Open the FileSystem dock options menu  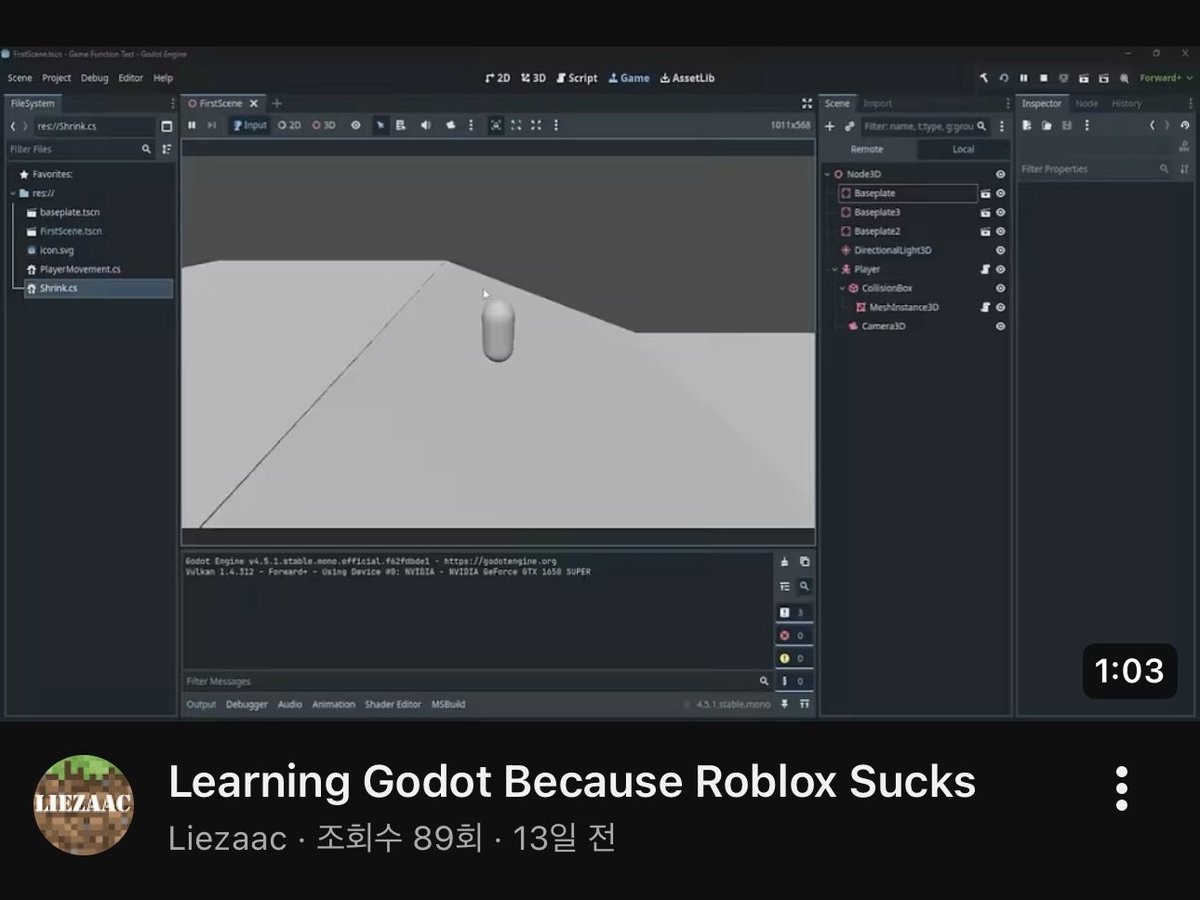(173, 103)
